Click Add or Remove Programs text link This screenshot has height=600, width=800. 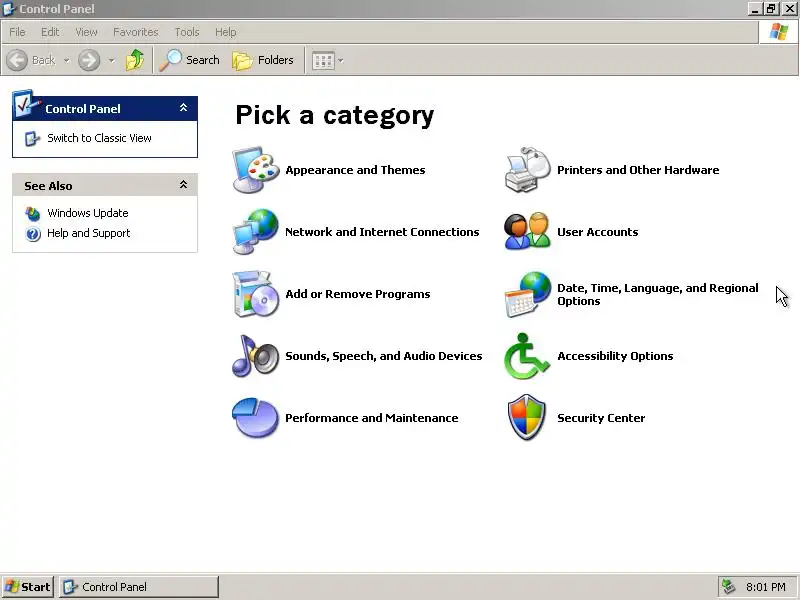click(358, 294)
